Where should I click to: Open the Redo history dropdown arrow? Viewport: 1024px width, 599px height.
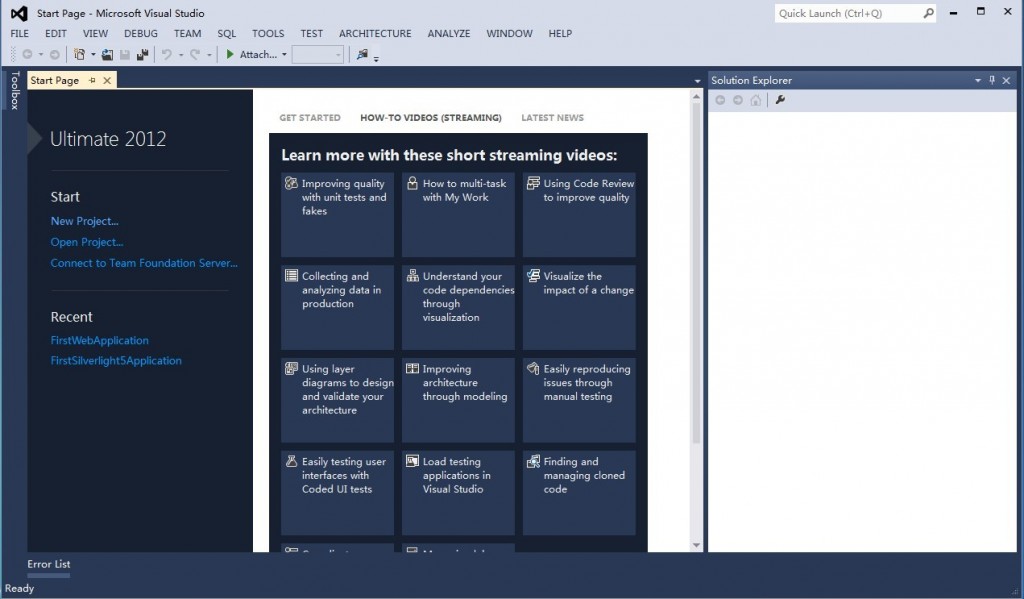(209, 55)
